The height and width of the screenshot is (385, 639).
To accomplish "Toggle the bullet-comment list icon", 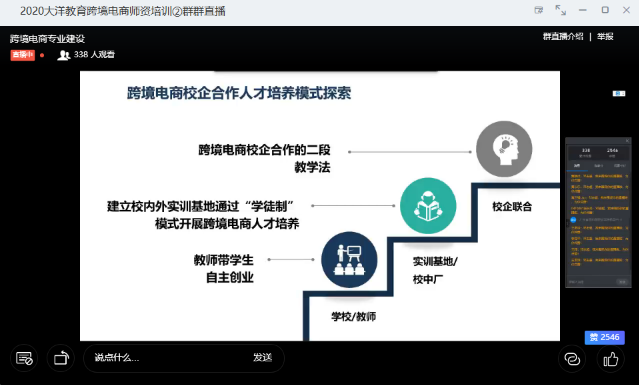I will pyautogui.click(x=24, y=358).
